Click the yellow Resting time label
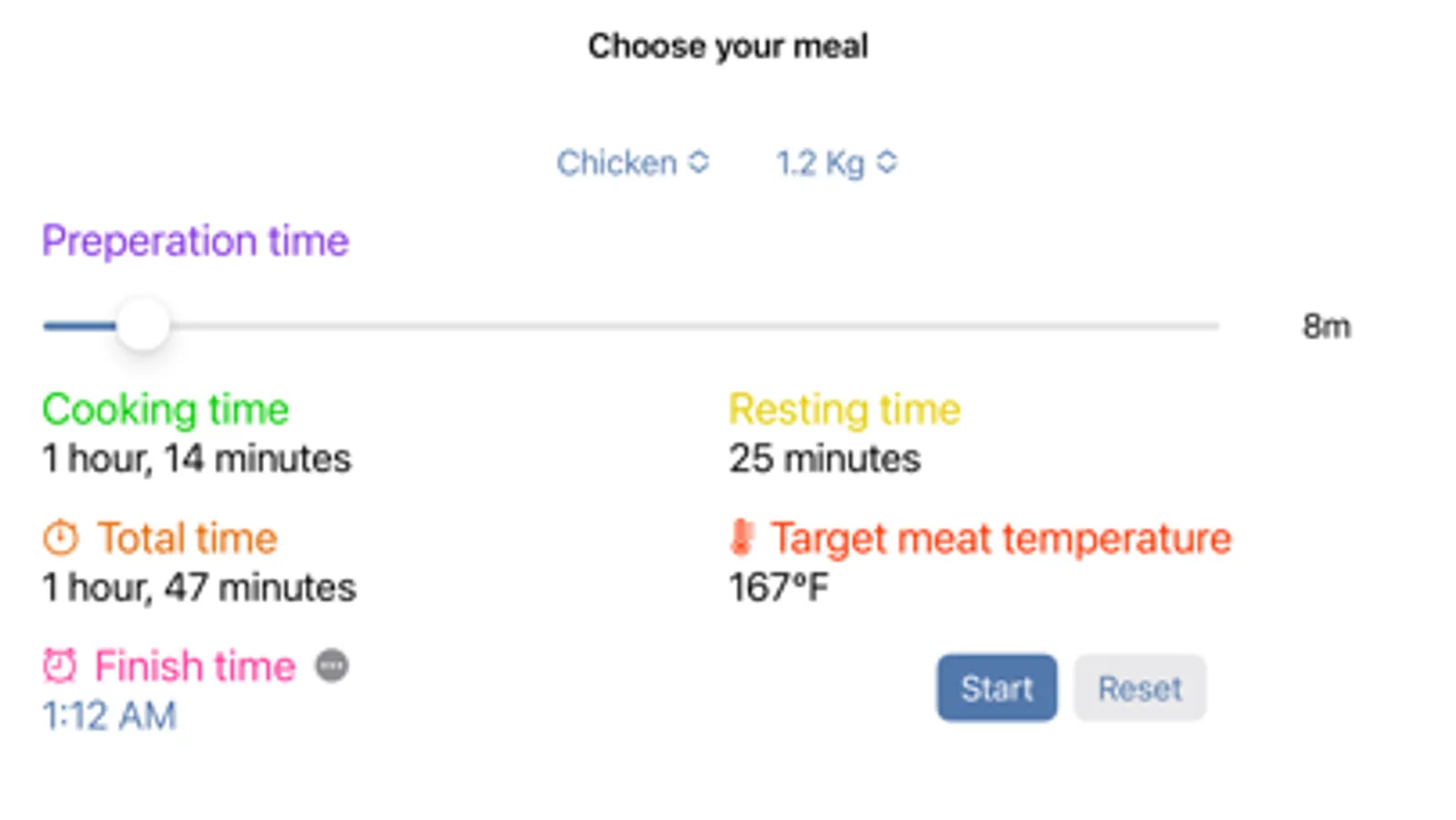The image size is (1456, 820). tap(844, 409)
